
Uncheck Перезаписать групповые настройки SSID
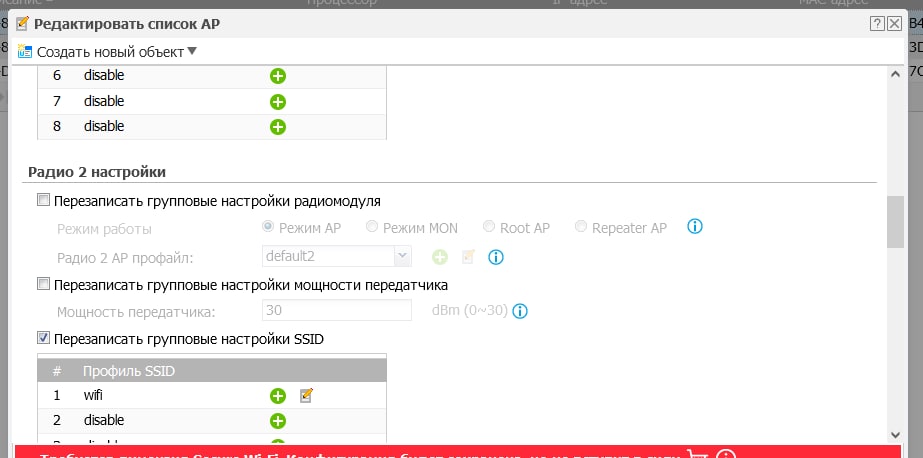pyautogui.click(x=43, y=339)
